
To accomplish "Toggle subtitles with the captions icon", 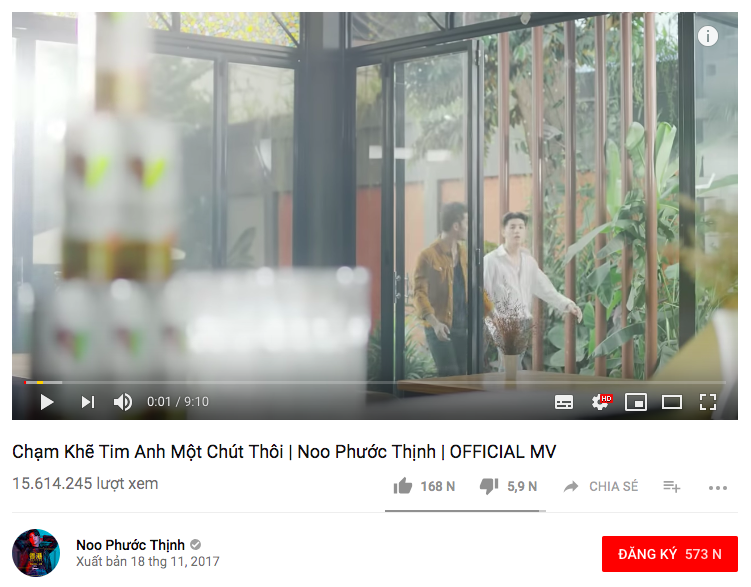I will (564, 402).
